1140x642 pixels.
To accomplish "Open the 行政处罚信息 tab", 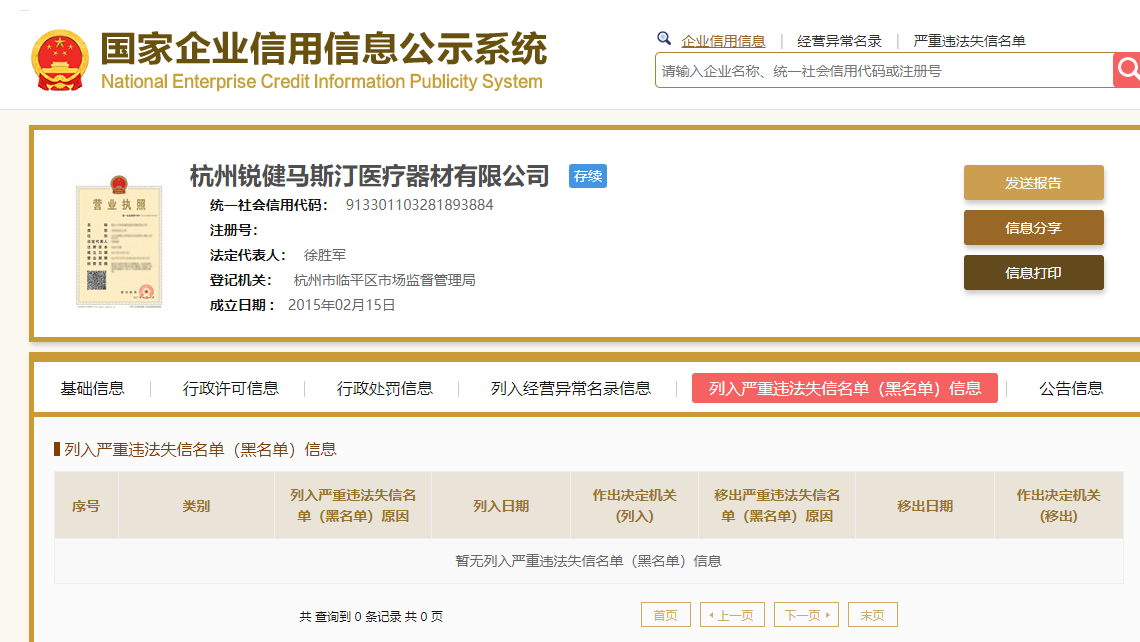I will click(x=385, y=389).
